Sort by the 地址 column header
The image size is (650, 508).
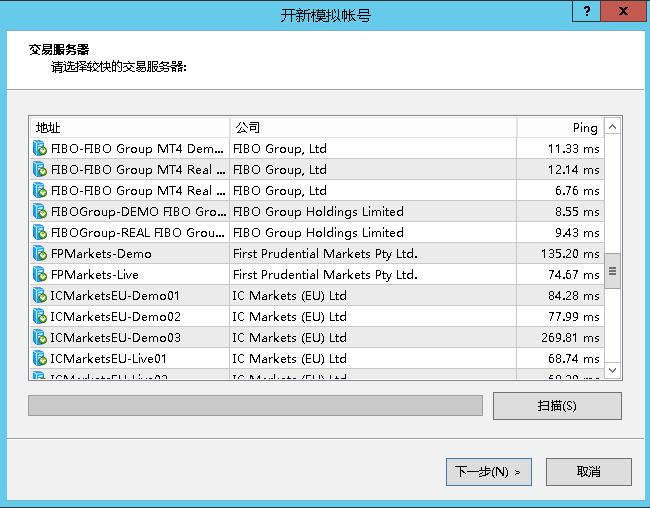(130, 127)
